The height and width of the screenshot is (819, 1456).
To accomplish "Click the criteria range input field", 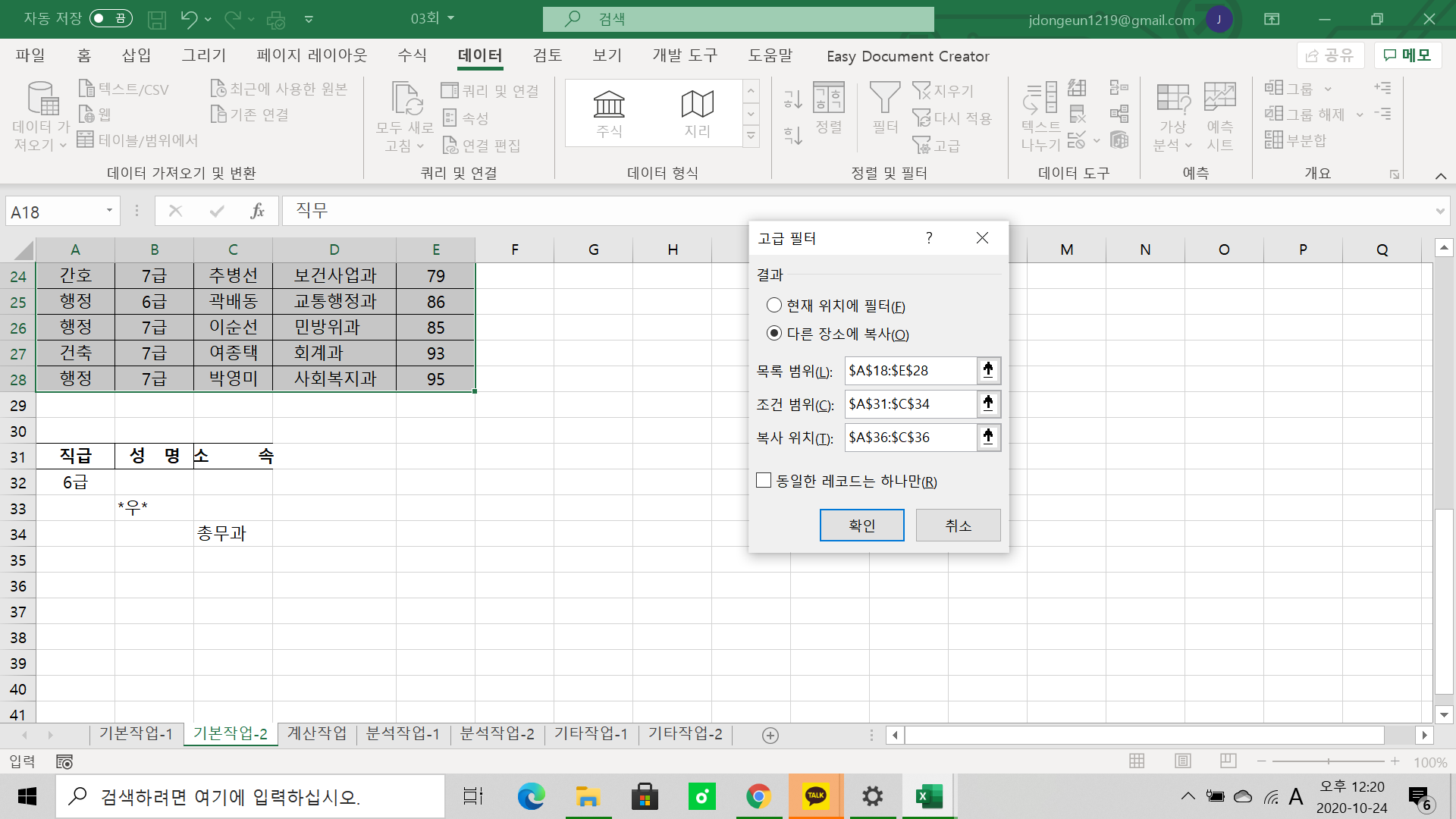I will (910, 404).
